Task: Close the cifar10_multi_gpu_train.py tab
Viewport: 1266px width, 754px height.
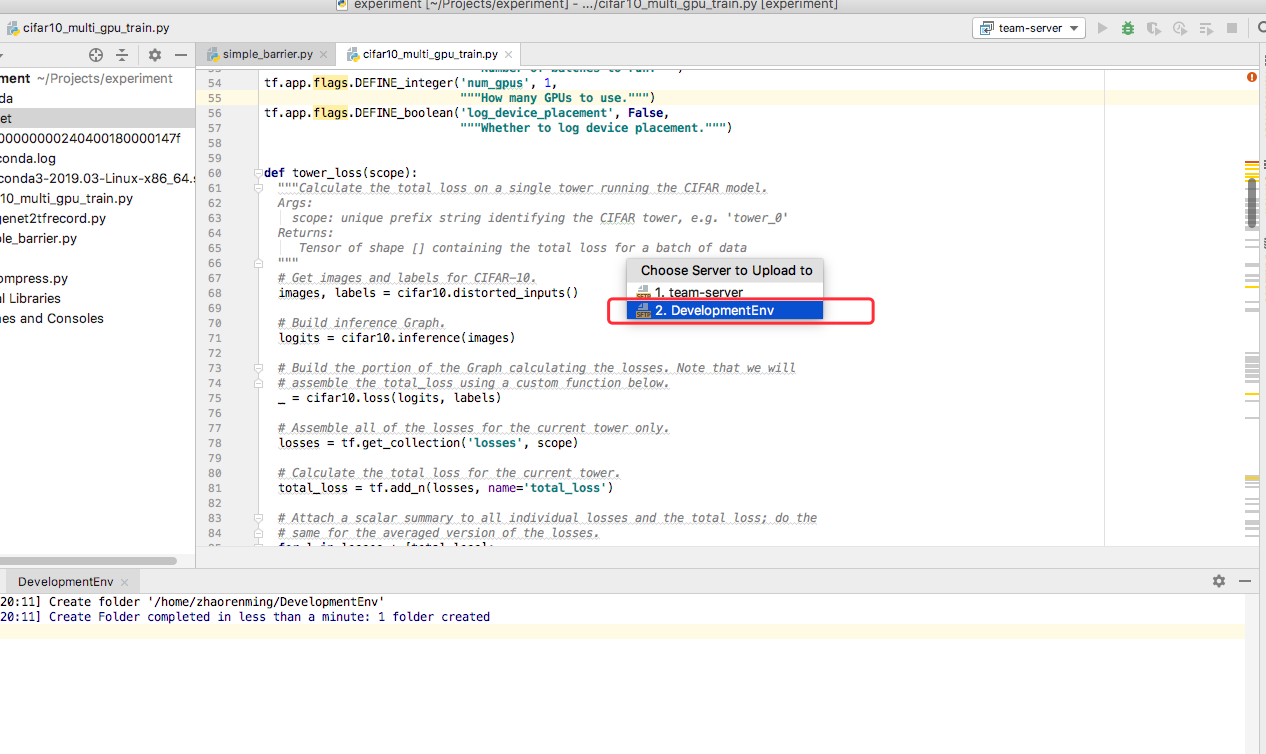Action: pyautogui.click(x=509, y=54)
